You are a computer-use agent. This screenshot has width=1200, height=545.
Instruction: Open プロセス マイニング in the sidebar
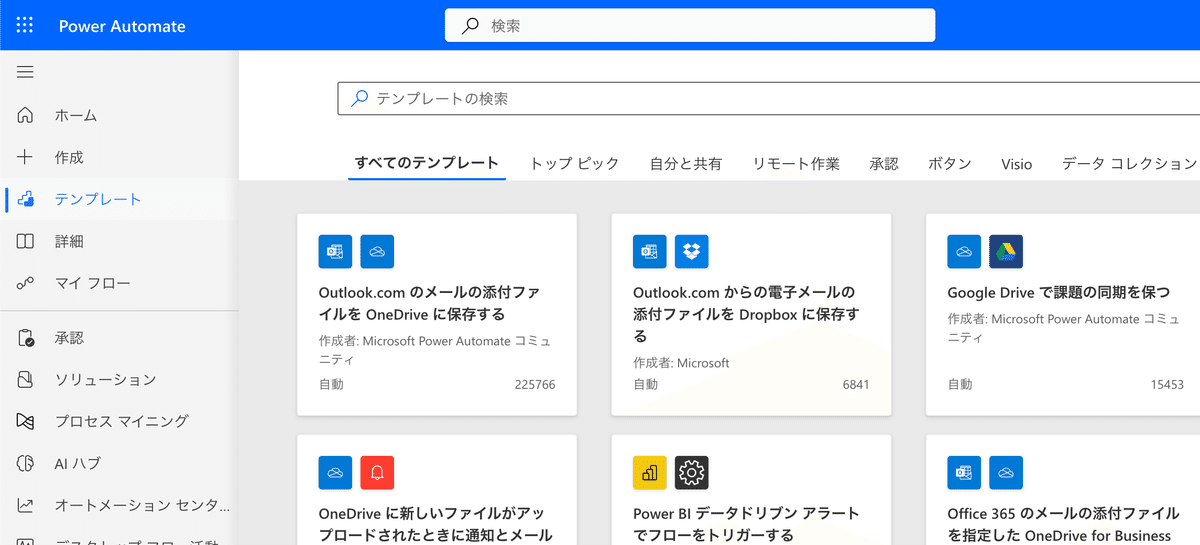click(x=119, y=422)
